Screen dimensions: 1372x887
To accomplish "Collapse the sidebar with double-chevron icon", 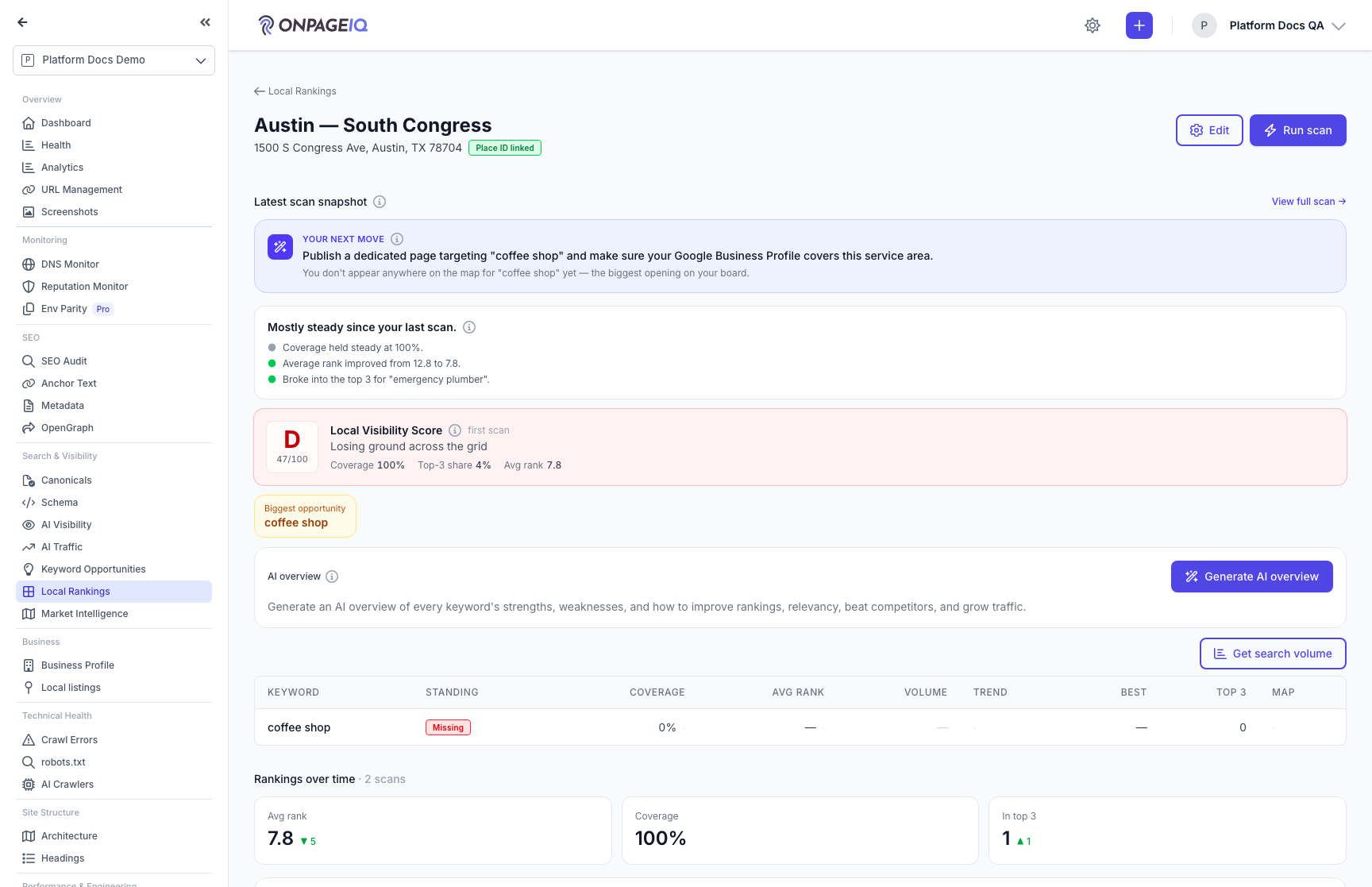I will [x=206, y=22].
